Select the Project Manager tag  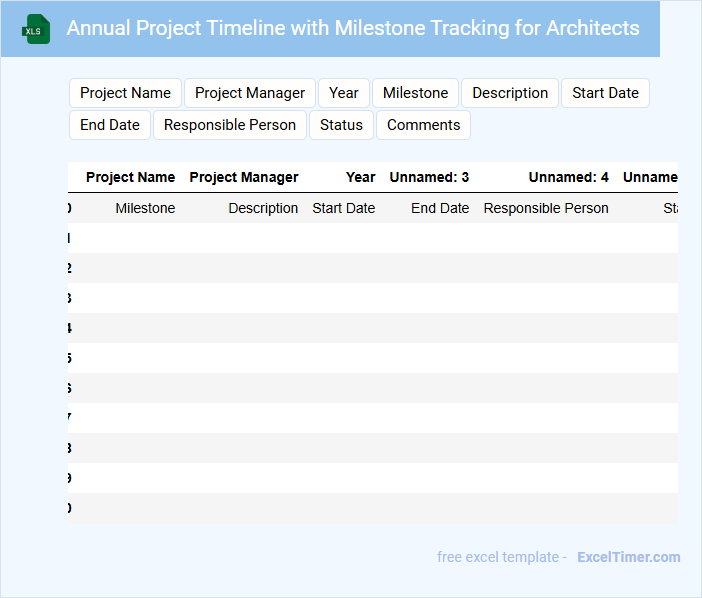tap(250, 93)
